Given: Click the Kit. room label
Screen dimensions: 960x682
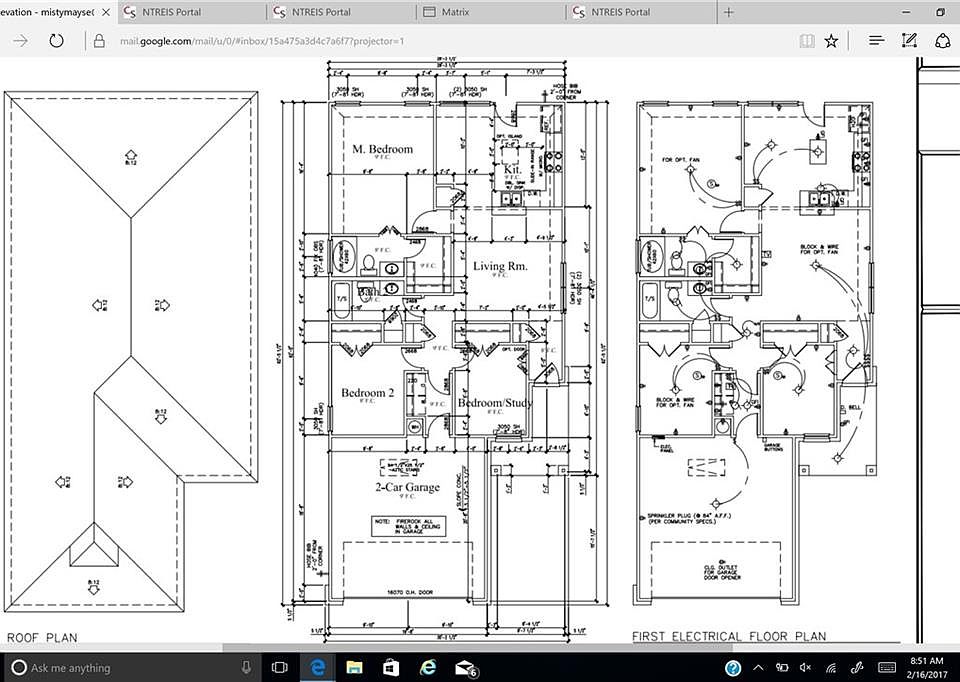Looking at the screenshot, I should click(x=512, y=169).
